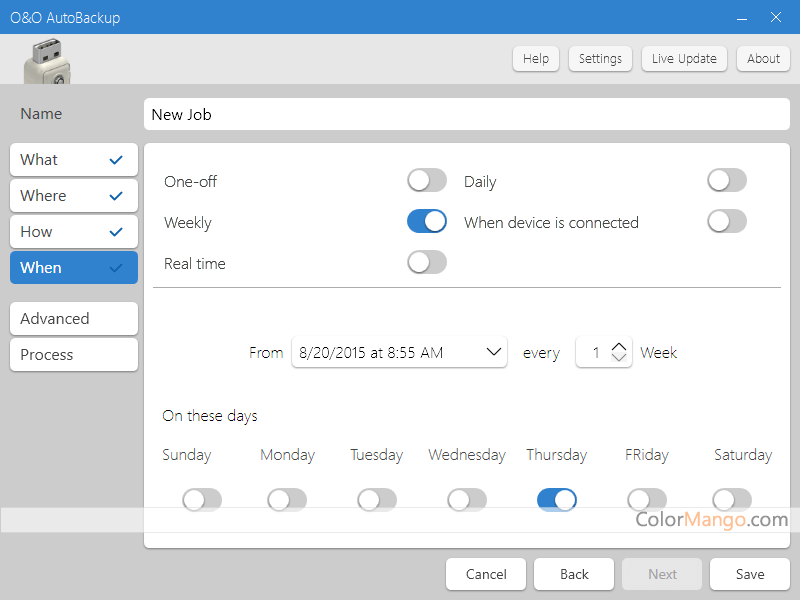This screenshot has height=600, width=800.
Task: Turn off the Thursday day toggle
Action: tap(556, 499)
